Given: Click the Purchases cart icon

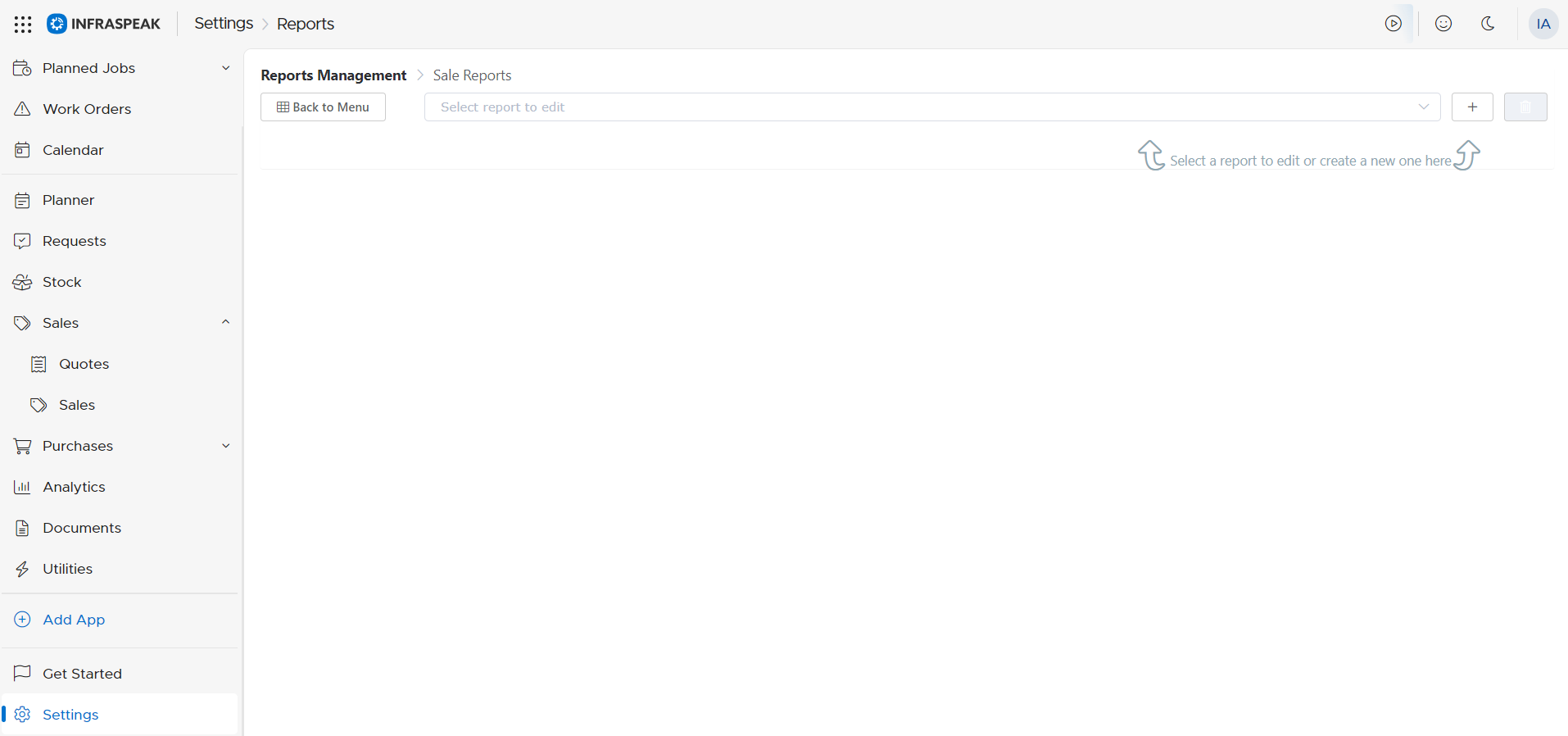Looking at the screenshot, I should (x=22, y=446).
